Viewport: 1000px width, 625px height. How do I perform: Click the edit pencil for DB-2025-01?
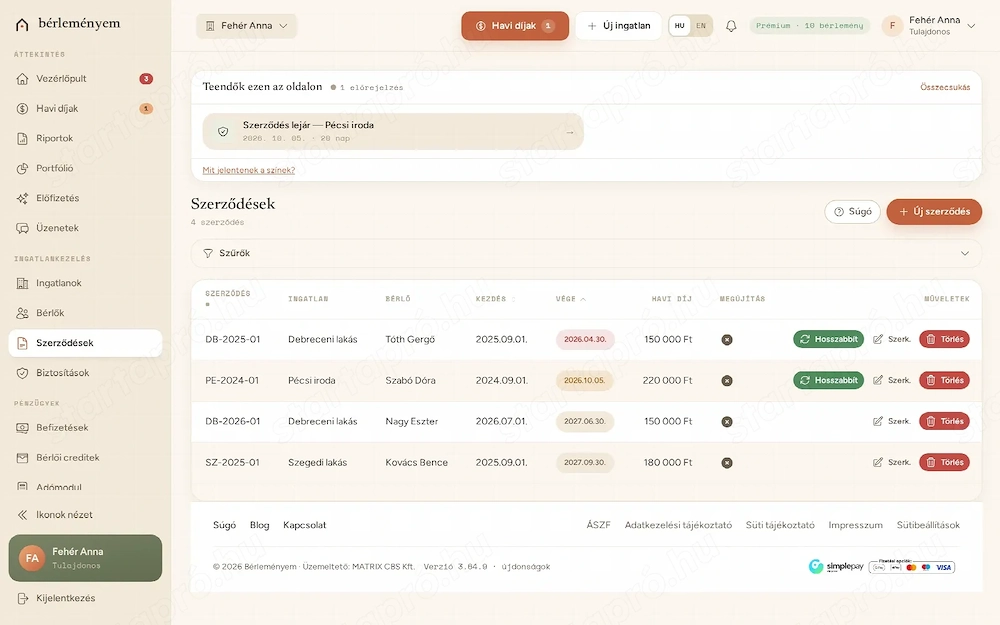pyautogui.click(x=878, y=339)
